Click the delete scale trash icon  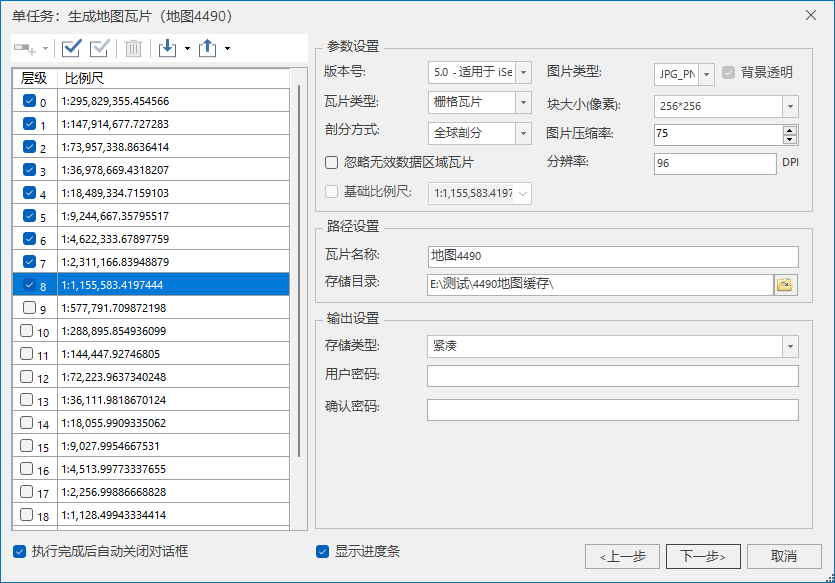pos(133,48)
